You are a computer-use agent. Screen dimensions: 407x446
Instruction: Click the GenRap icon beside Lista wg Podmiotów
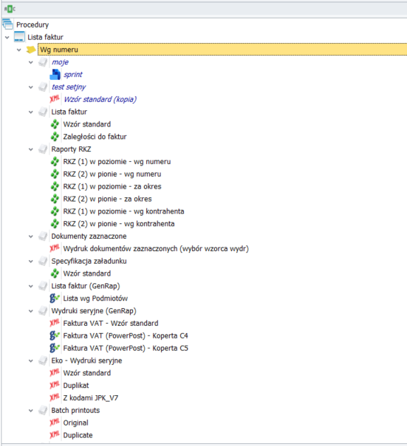(x=55, y=298)
